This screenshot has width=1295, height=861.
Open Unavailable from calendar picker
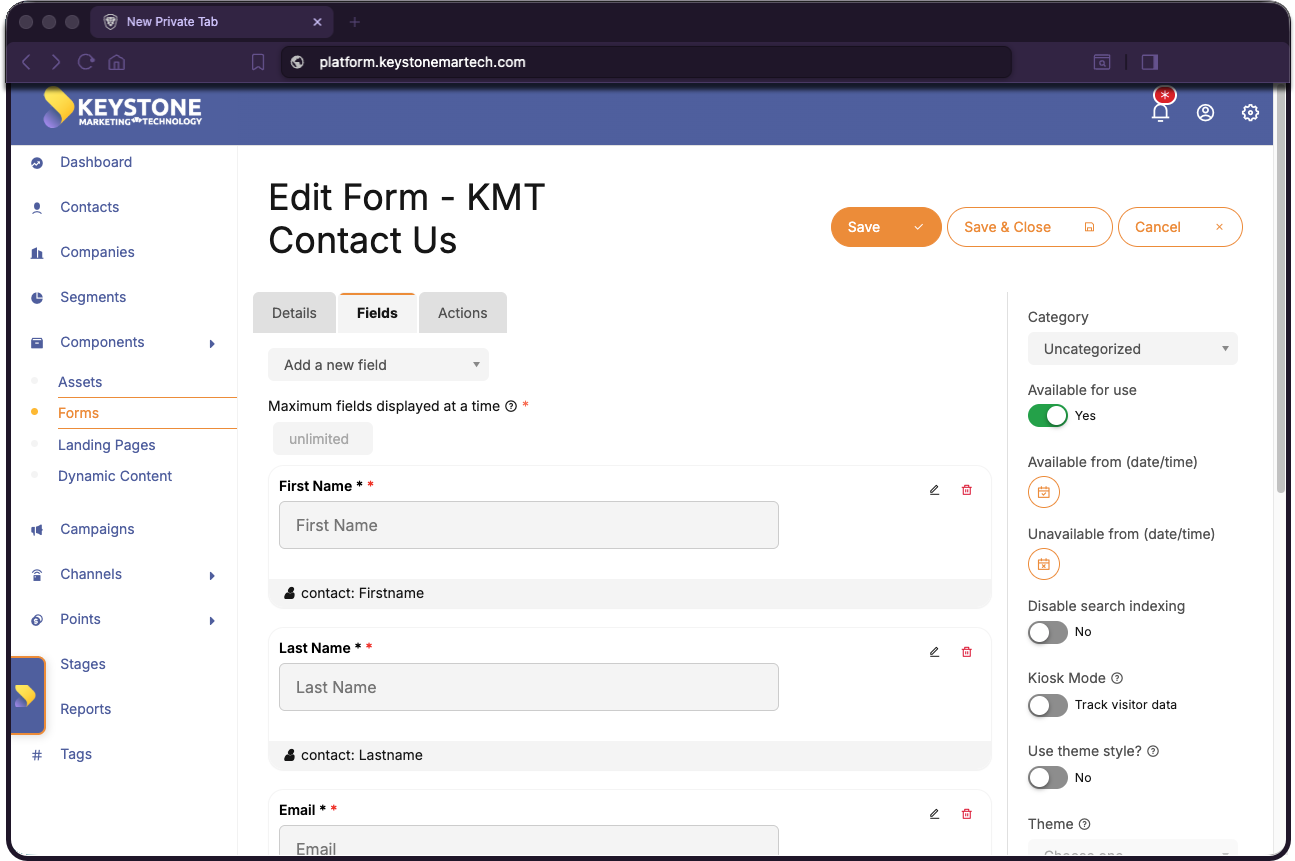point(1043,564)
